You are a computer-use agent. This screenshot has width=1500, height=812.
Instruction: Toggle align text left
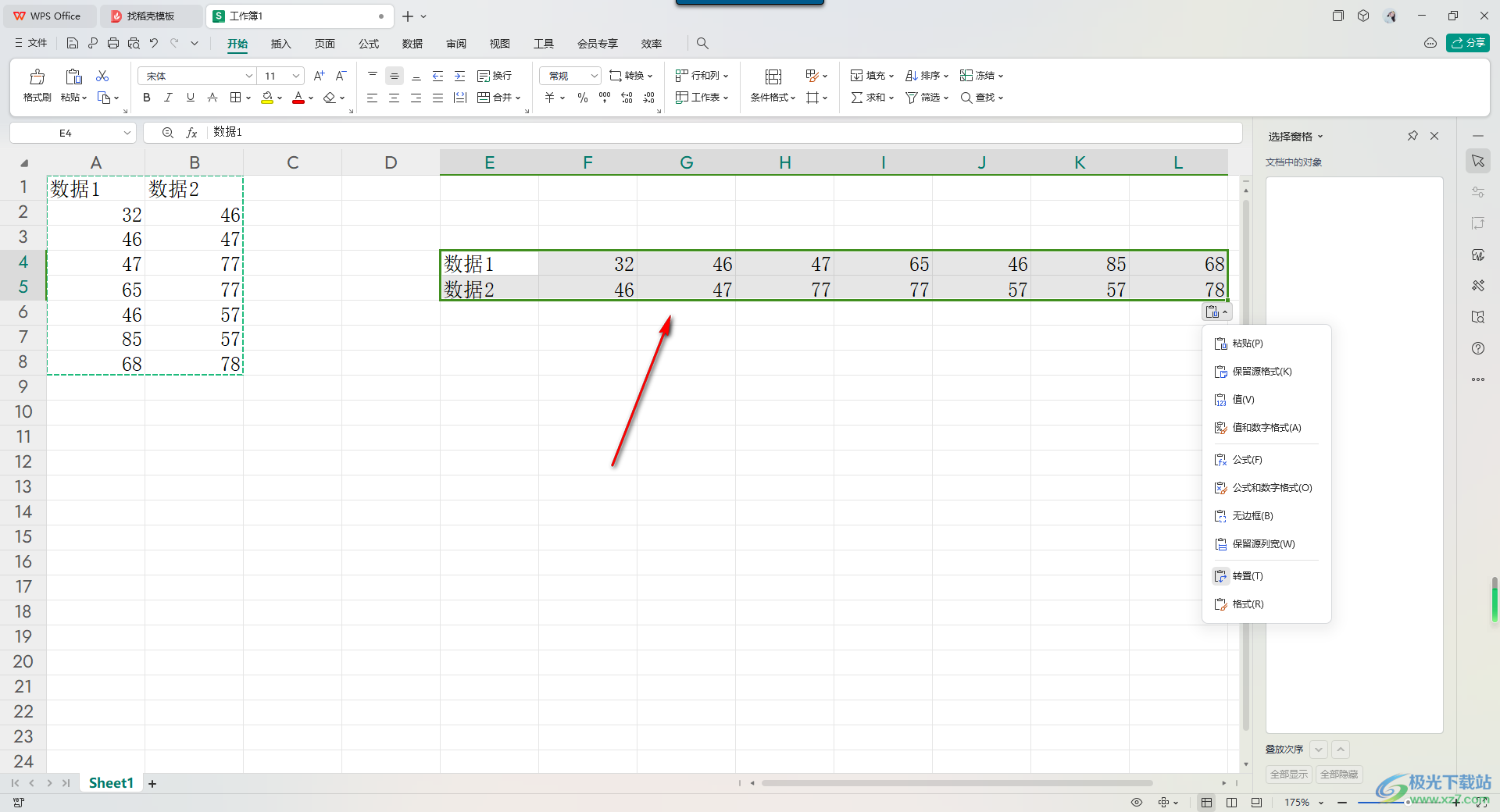point(373,98)
